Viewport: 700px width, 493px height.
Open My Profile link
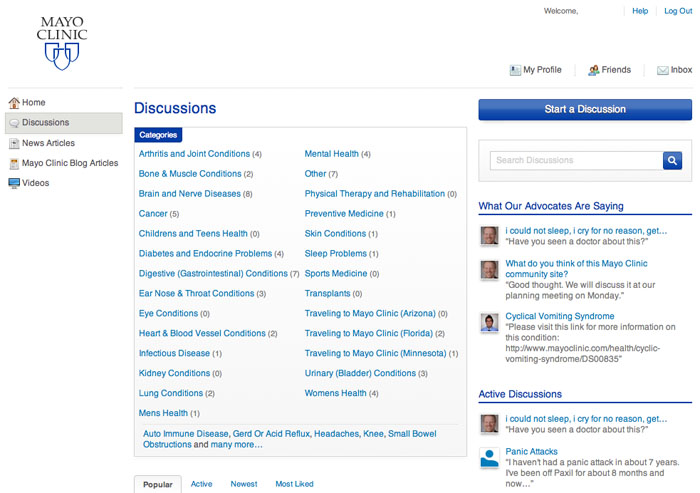pyautogui.click(x=542, y=70)
